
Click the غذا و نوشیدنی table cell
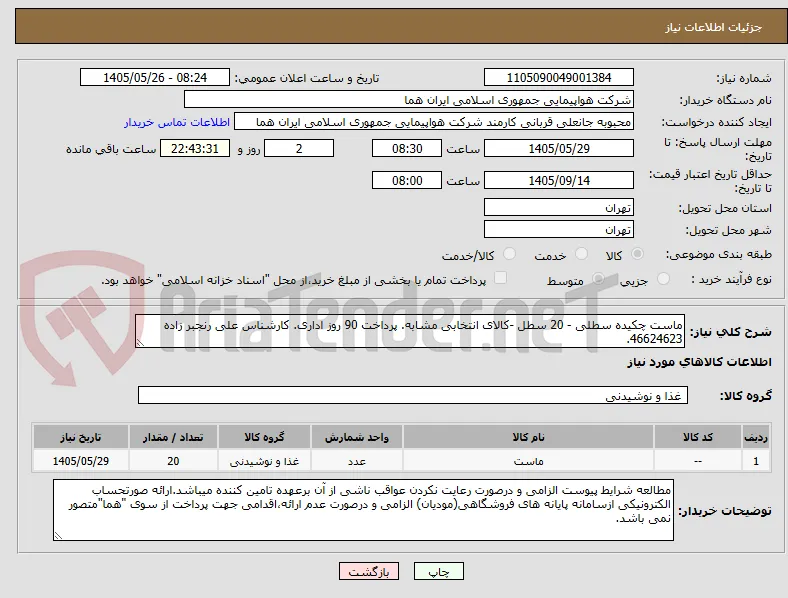tap(264, 461)
